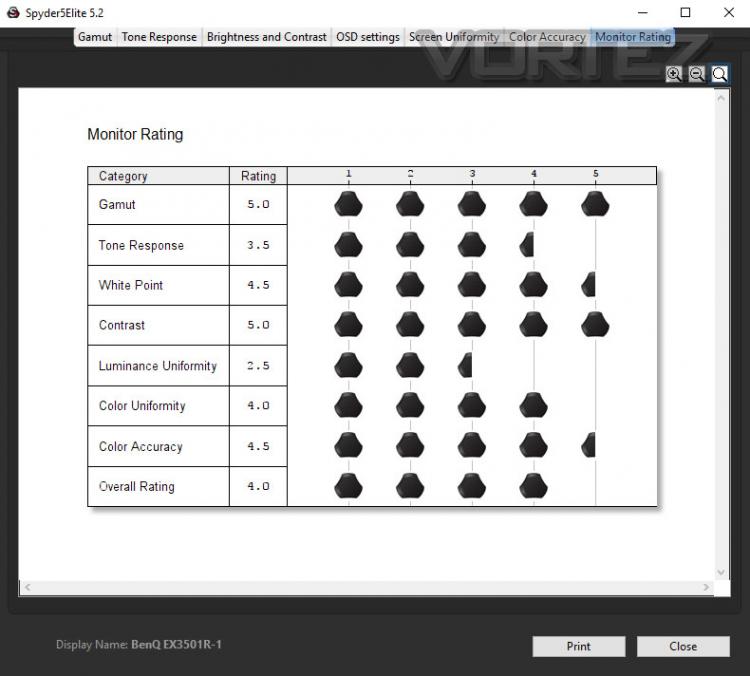
Task: Click the vertical scrollbar track
Action: (721, 335)
